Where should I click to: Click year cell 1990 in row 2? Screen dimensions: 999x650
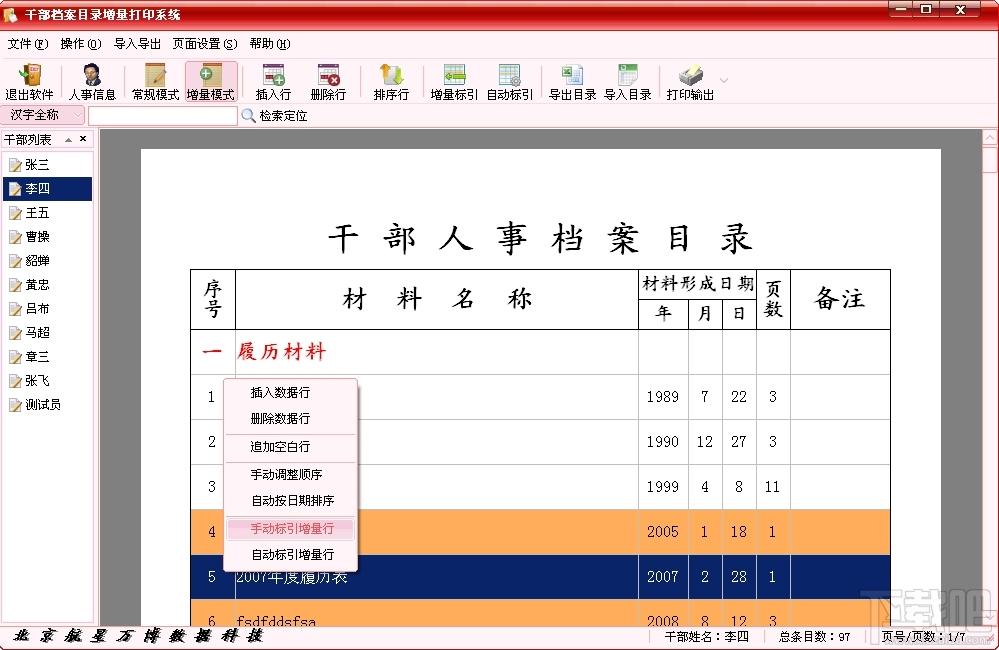pos(663,442)
